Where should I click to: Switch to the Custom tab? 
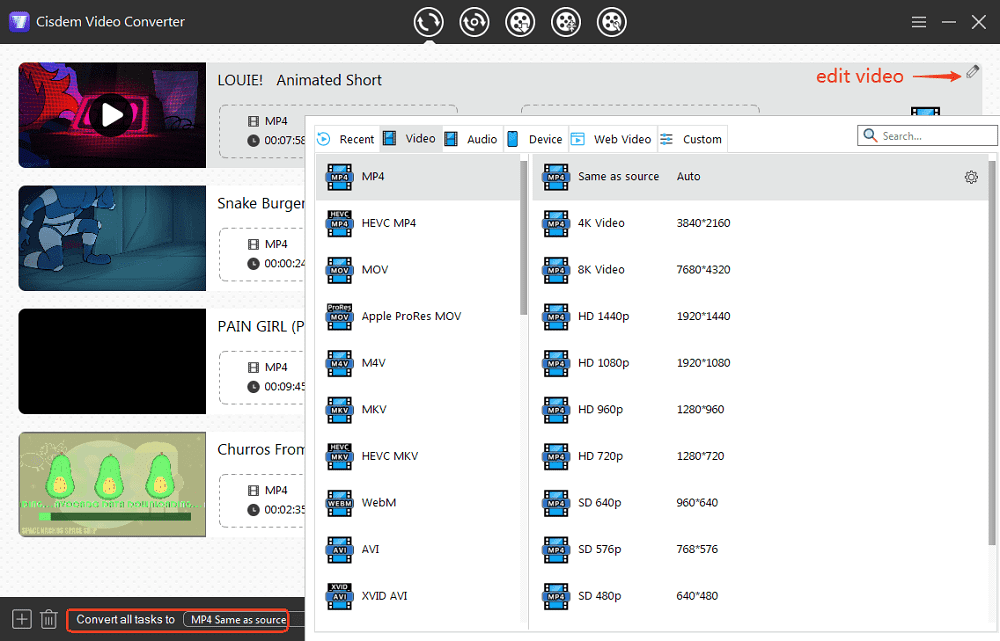(692, 139)
